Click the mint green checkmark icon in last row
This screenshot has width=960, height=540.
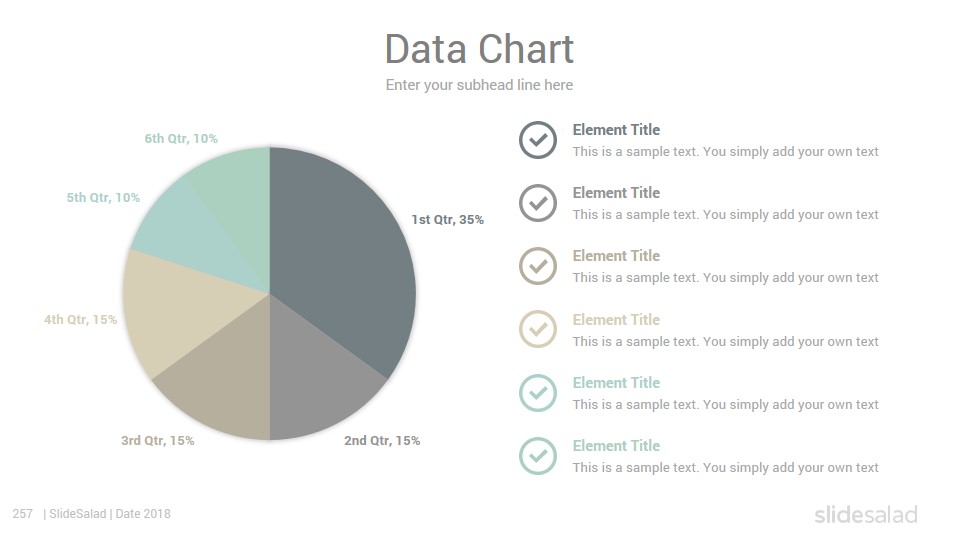[x=538, y=456]
